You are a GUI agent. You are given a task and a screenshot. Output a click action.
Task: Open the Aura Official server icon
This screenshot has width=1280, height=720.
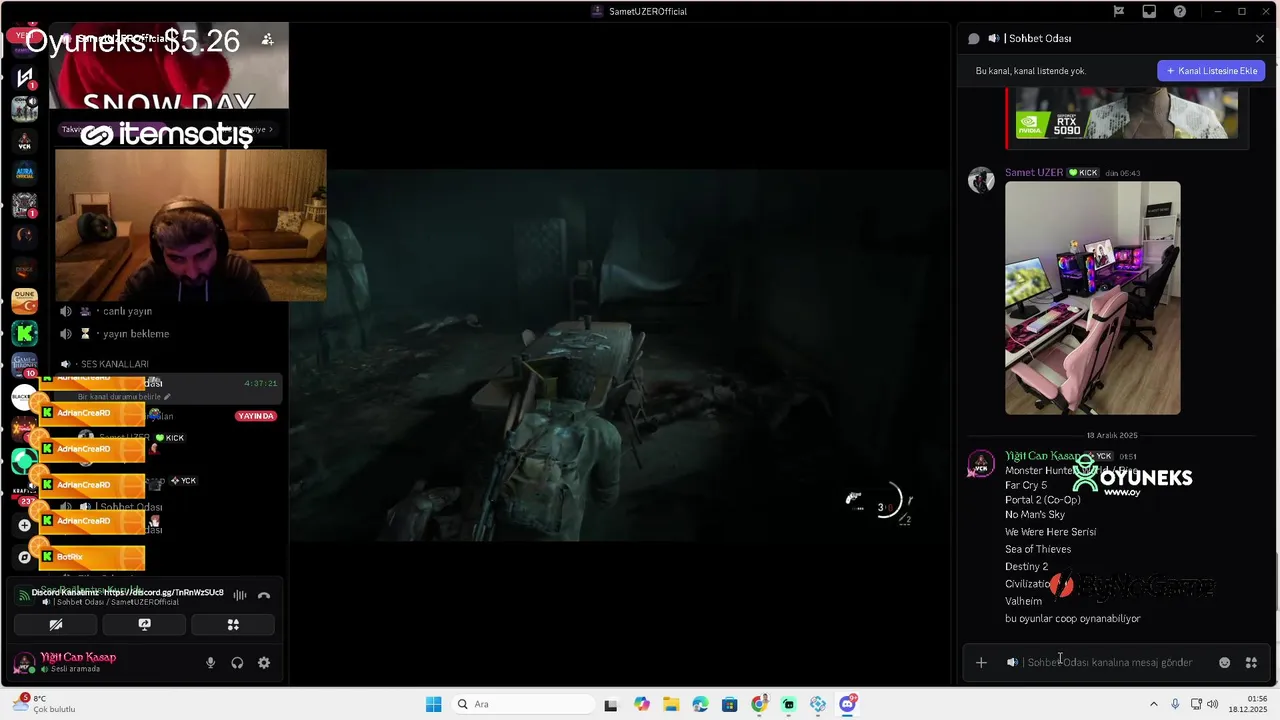(25, 173)
